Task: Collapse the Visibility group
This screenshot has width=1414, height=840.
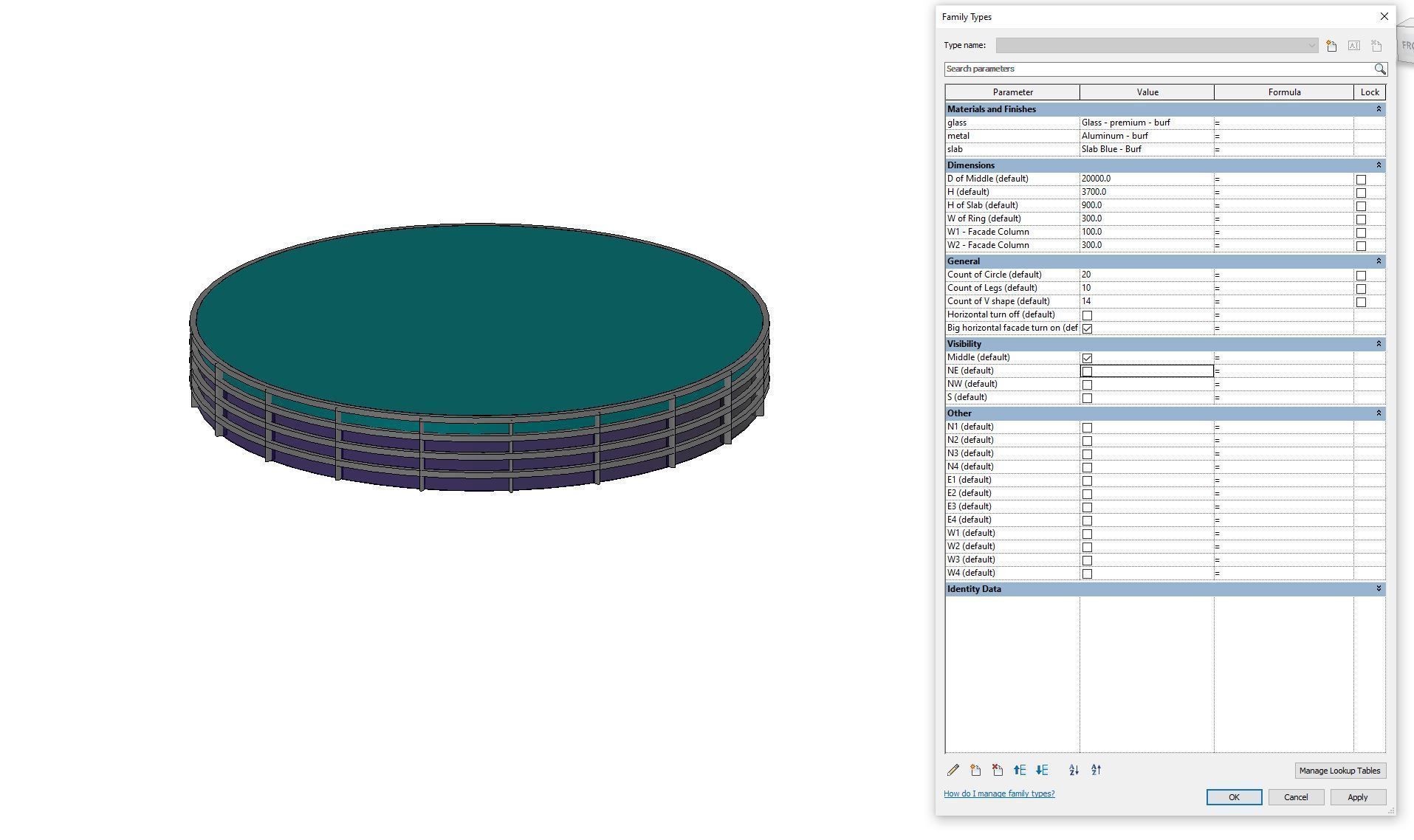Action: coord(1378,344)
